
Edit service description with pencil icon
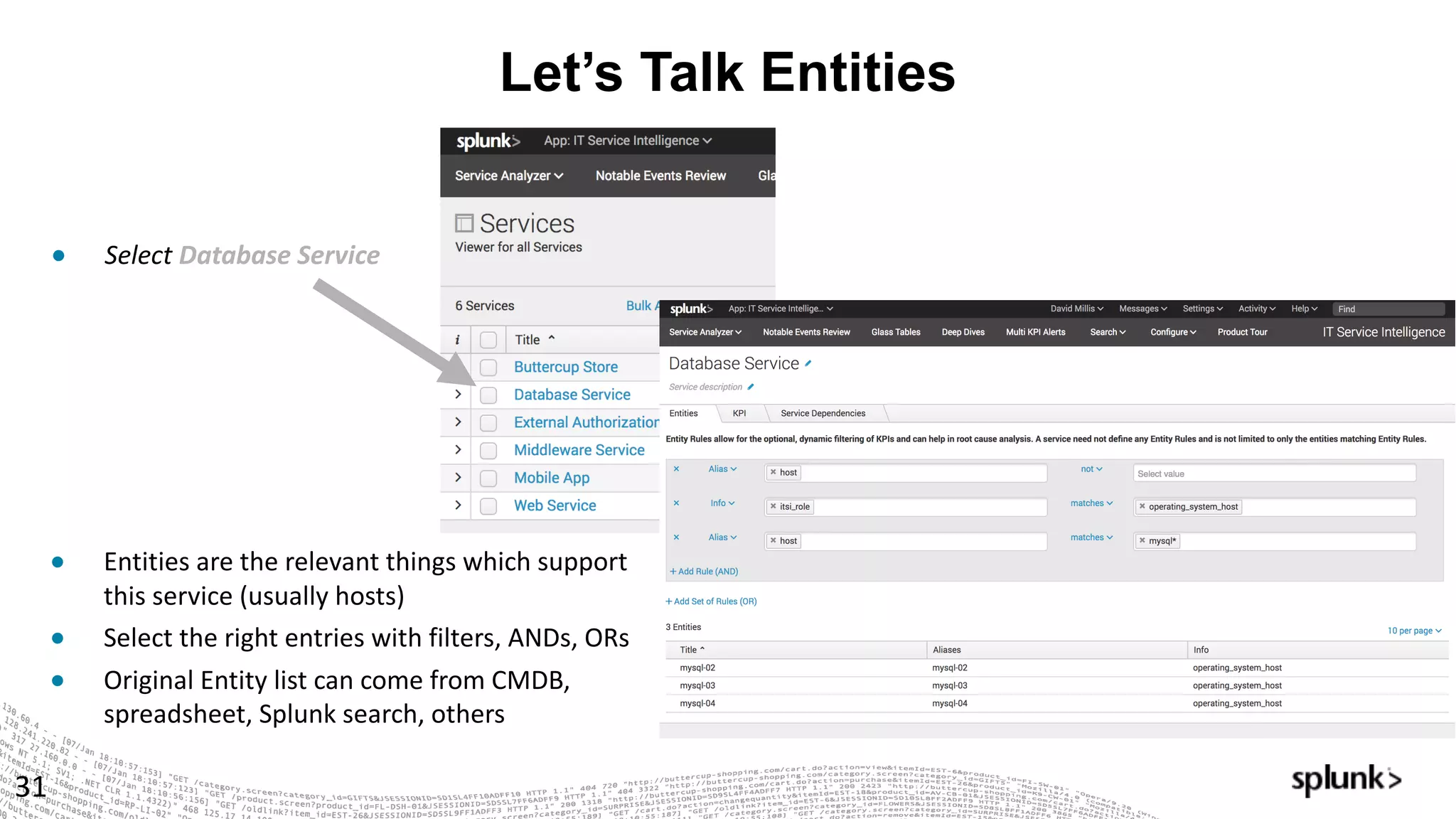pyautogui.click(x=750, y=387)
